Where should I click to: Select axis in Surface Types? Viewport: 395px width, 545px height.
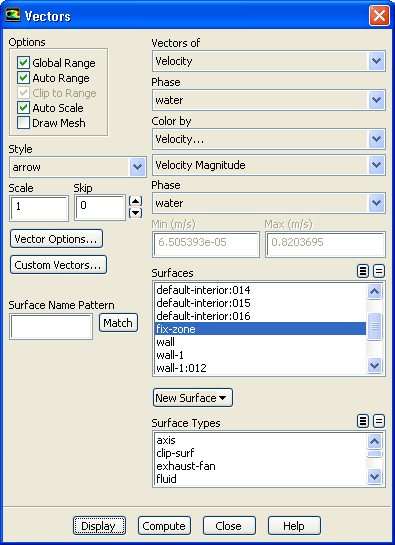coord(260,440)
